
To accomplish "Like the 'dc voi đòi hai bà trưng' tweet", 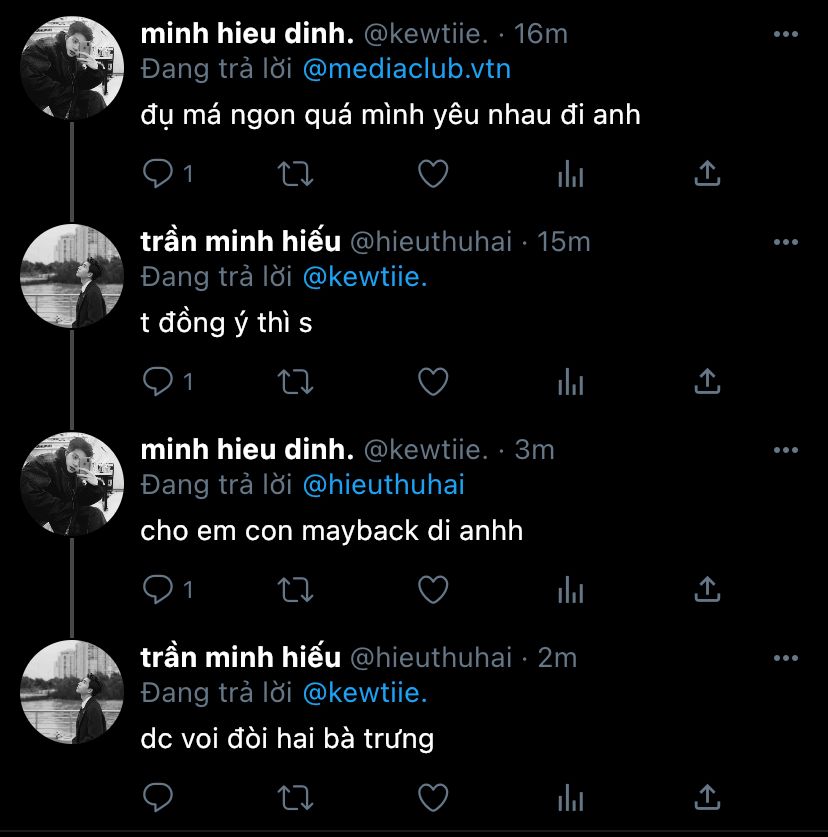I will [432, 798].
